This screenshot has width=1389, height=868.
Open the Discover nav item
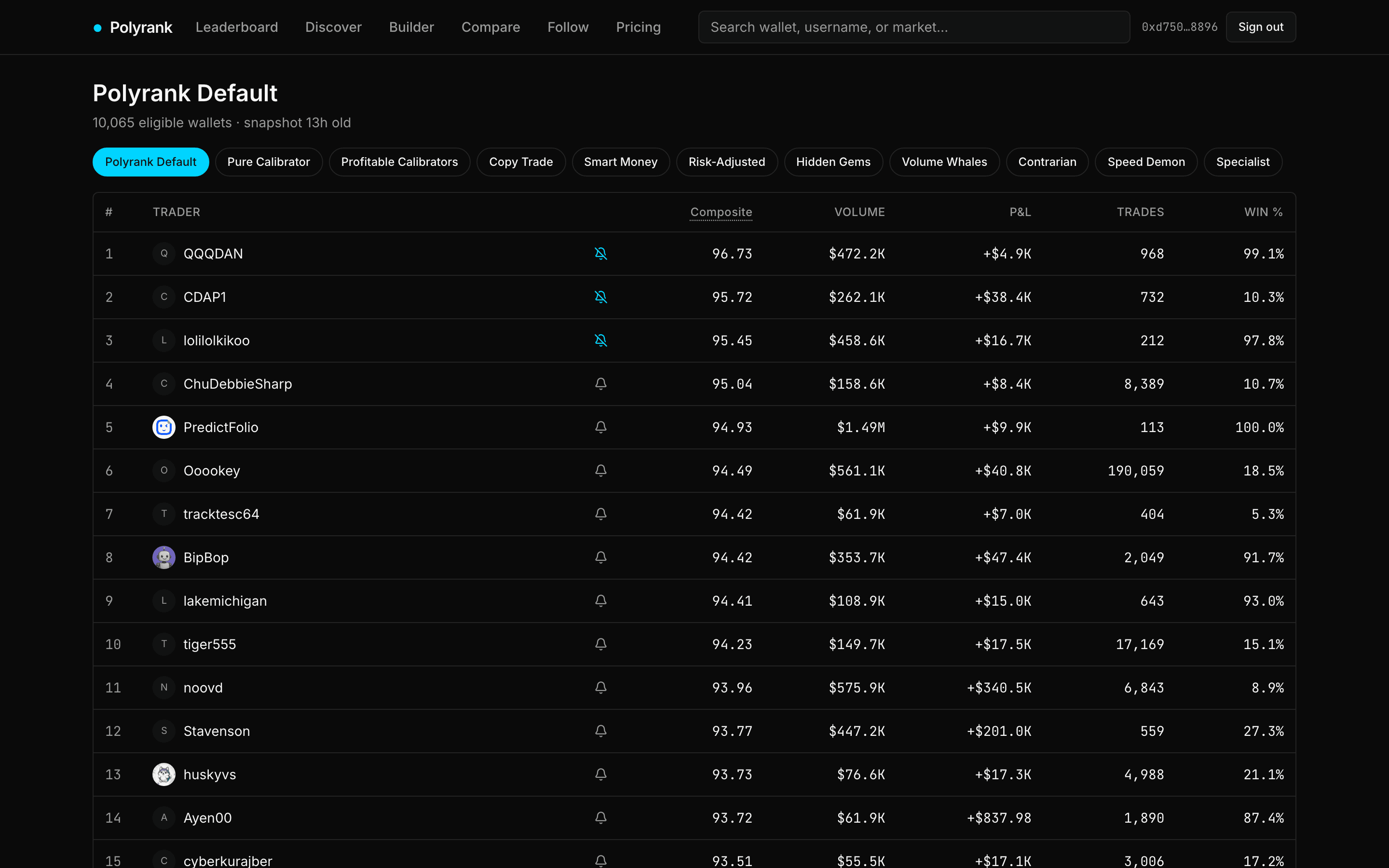333,27
